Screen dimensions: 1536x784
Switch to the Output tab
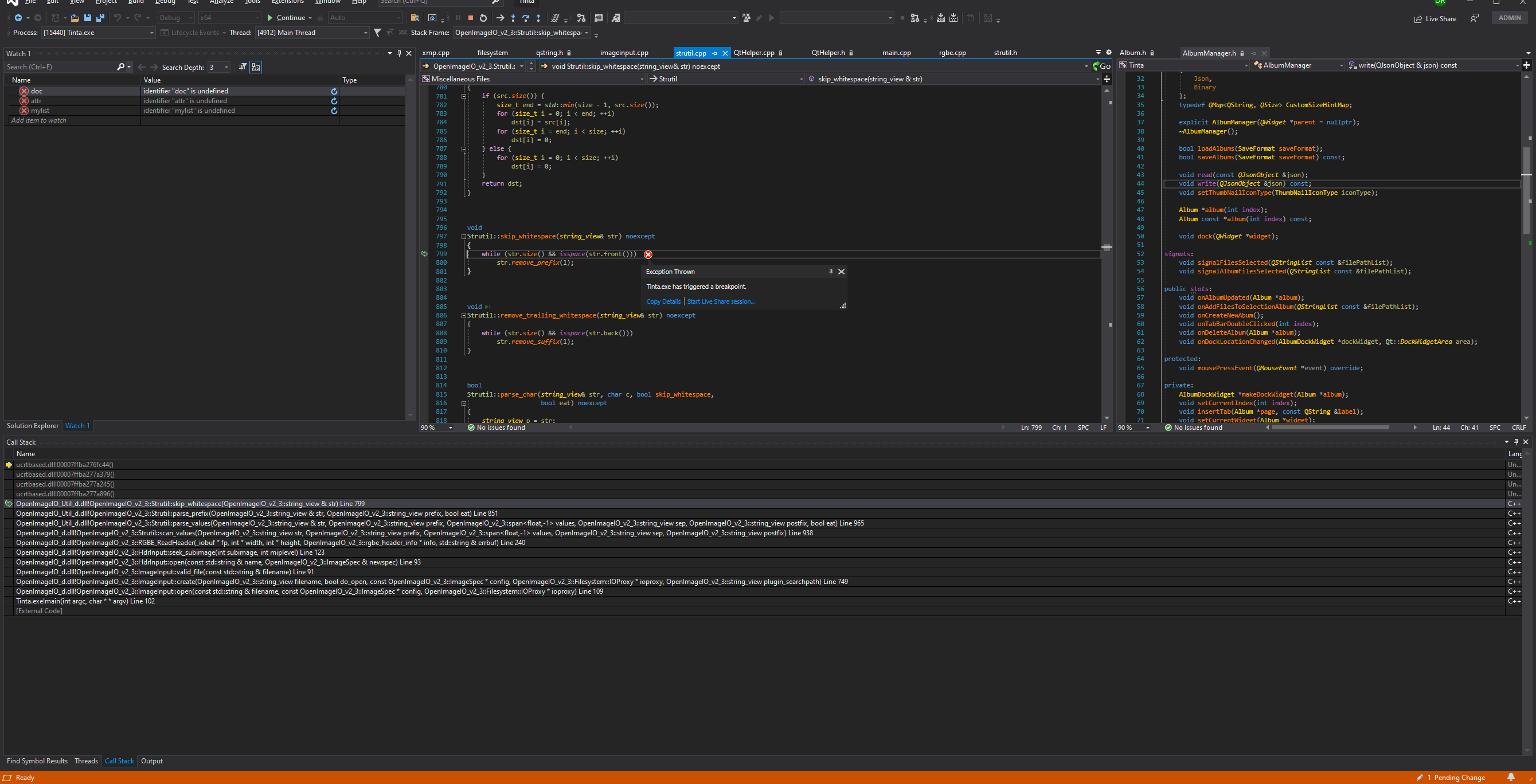[151, 761]
